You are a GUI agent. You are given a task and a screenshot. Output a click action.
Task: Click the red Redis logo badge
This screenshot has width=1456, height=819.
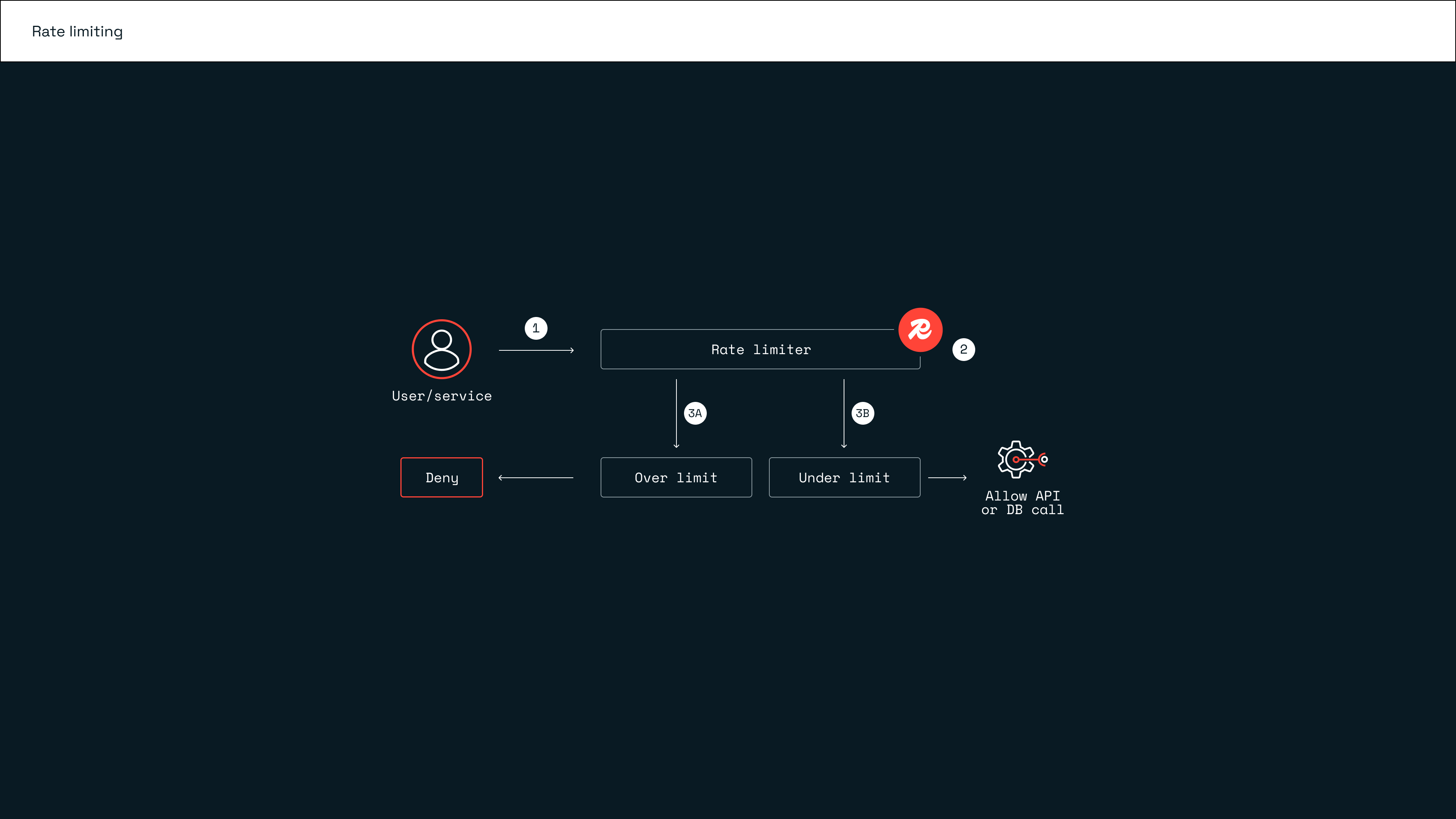[920, 329]
